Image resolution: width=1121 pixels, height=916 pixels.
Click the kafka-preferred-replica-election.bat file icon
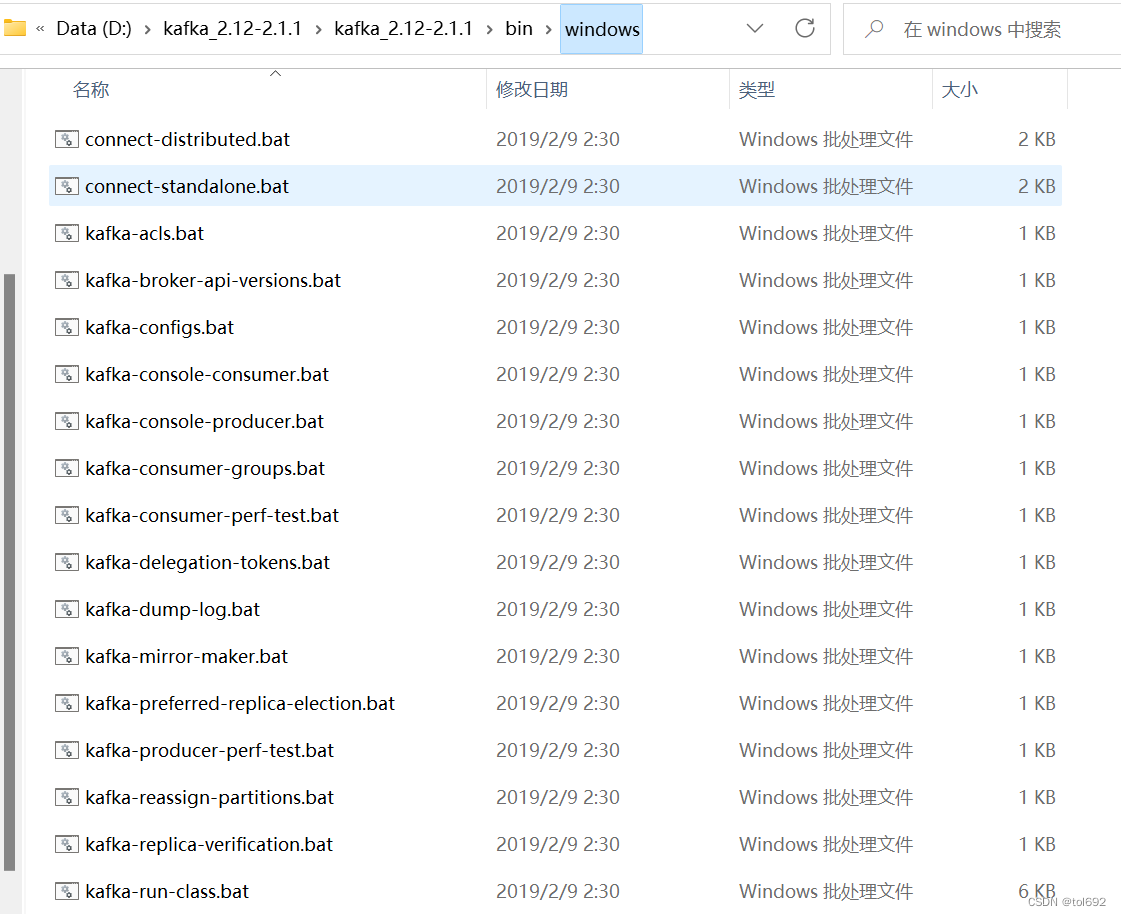66,704
